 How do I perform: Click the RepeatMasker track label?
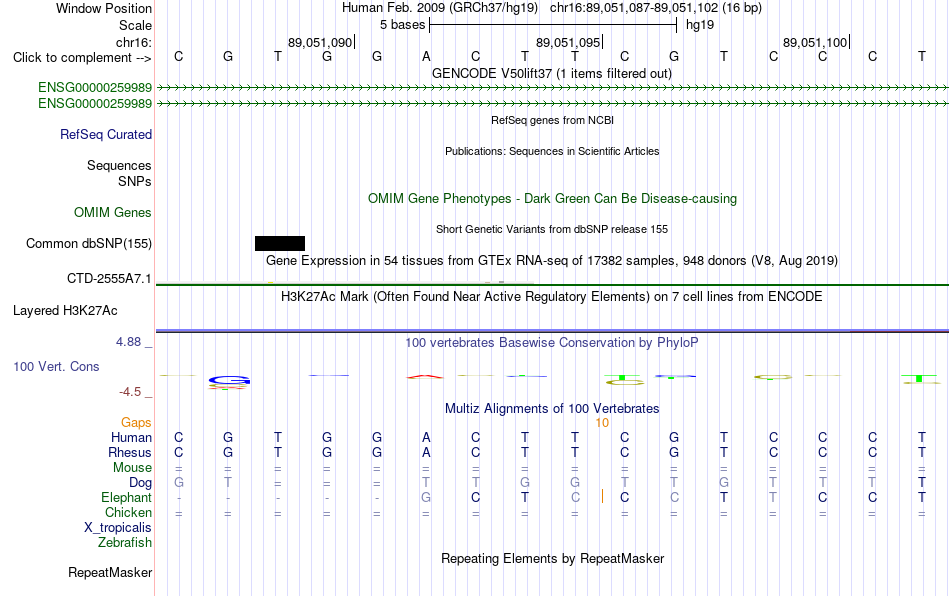(110, 572)
